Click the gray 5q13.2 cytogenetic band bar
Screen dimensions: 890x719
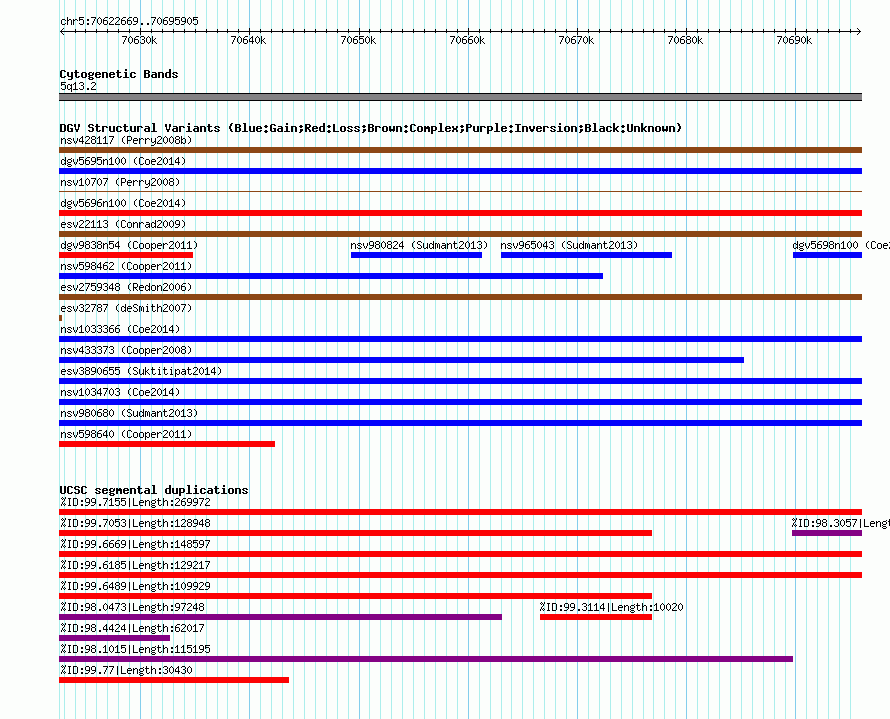460,97
